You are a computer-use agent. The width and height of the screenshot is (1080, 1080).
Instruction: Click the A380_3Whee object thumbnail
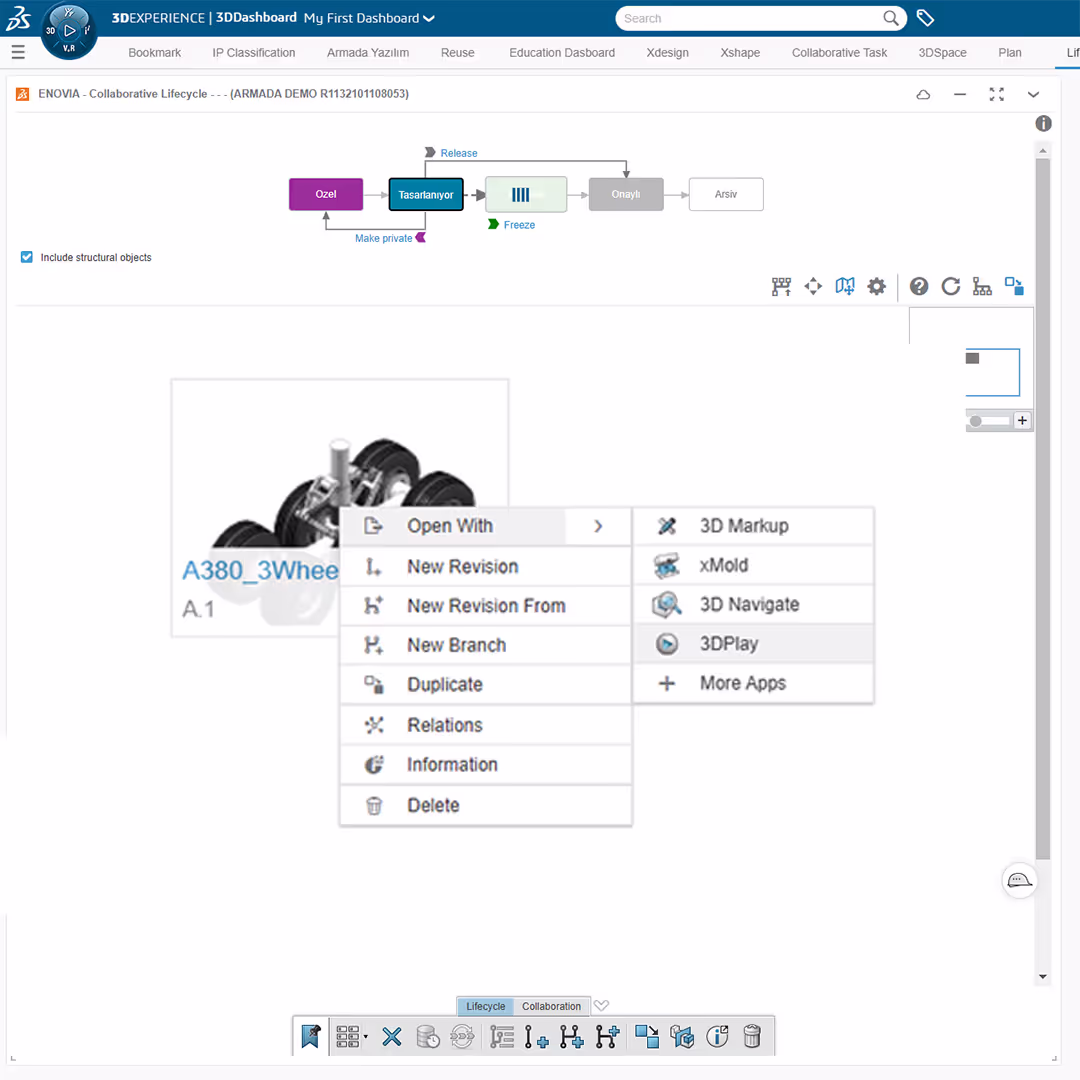pos(340,508)
